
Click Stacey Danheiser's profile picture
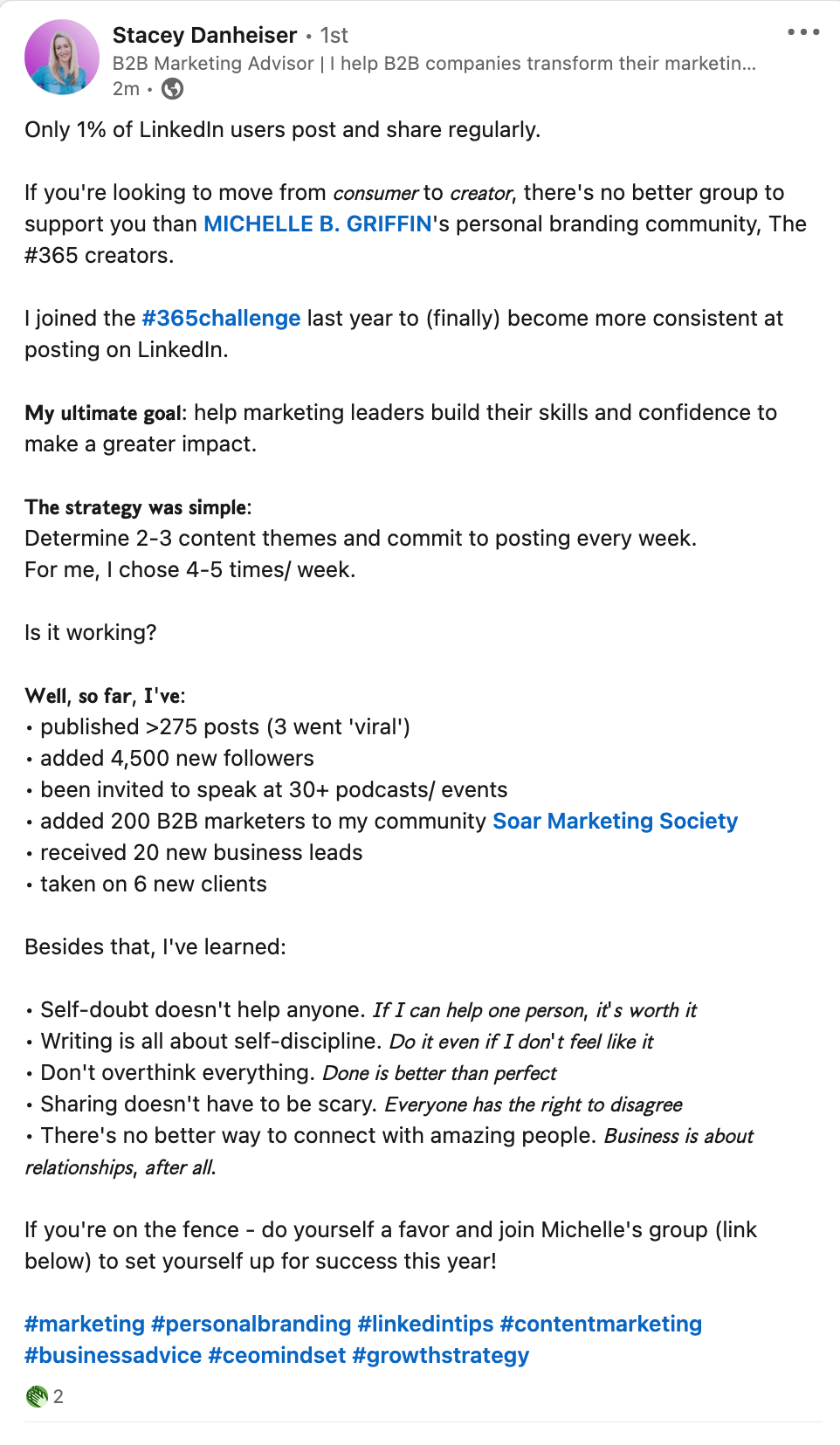62,57
